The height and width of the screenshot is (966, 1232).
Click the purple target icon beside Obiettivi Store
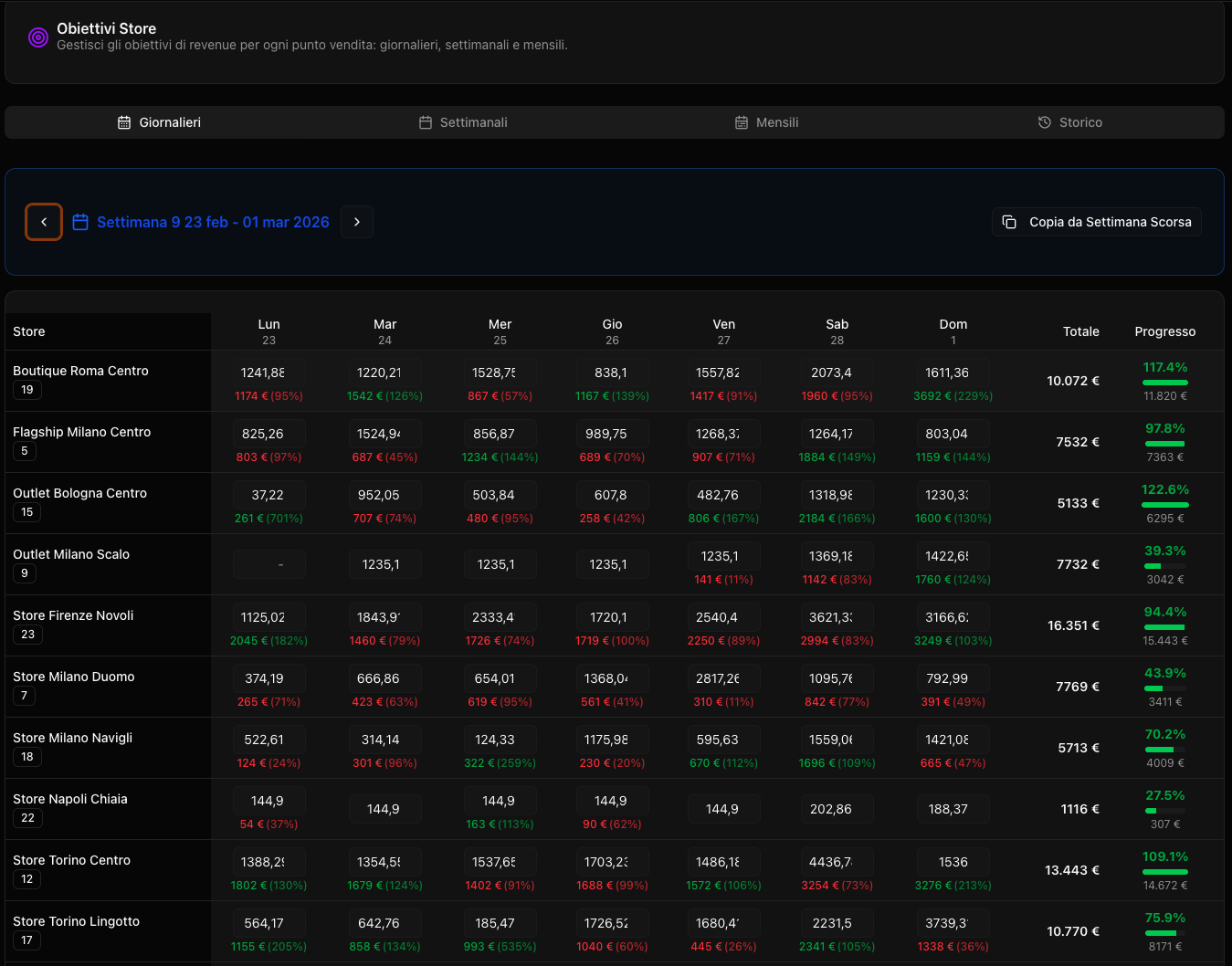tap(37, 37)
